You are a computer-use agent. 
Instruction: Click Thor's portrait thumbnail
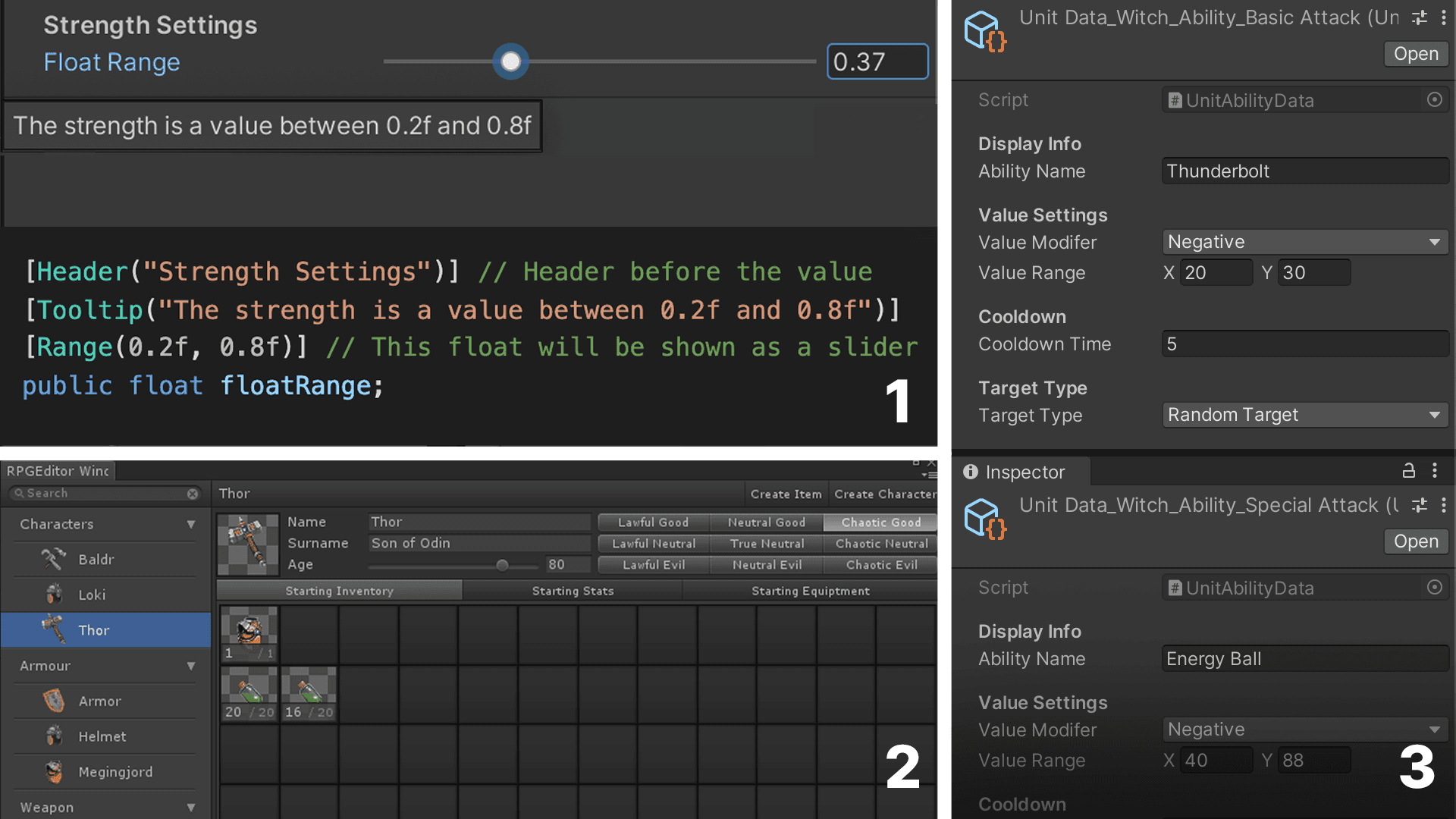(x=247, y=544)
